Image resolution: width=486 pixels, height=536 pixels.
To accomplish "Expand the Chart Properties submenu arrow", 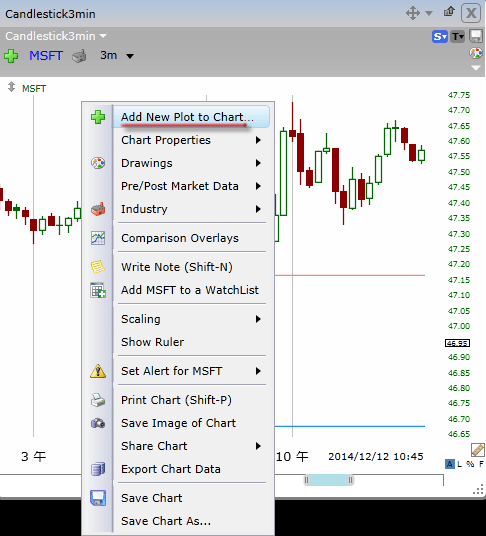I will tap(258, 140).
